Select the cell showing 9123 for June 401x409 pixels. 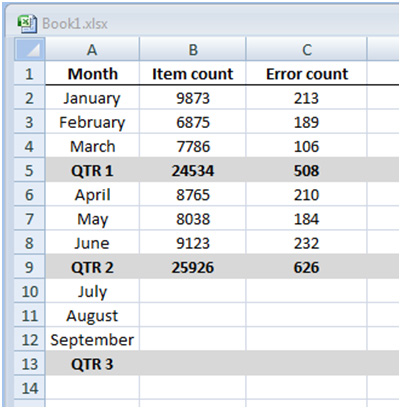[x=193, y=243]
